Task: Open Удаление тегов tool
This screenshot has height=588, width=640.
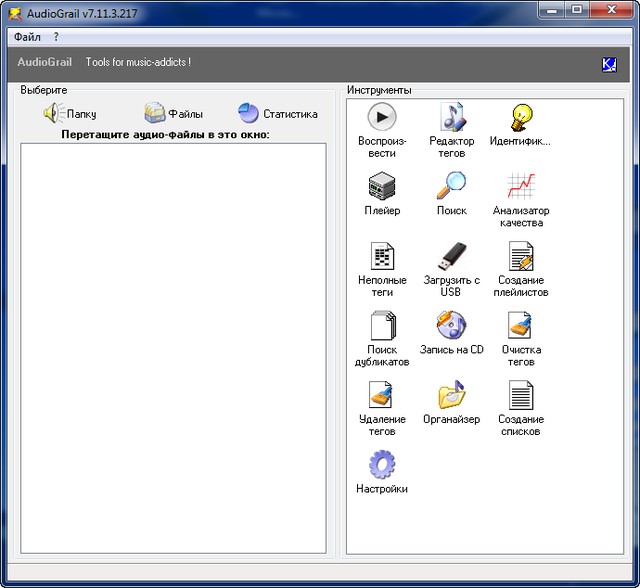Action: coord(381,396)
